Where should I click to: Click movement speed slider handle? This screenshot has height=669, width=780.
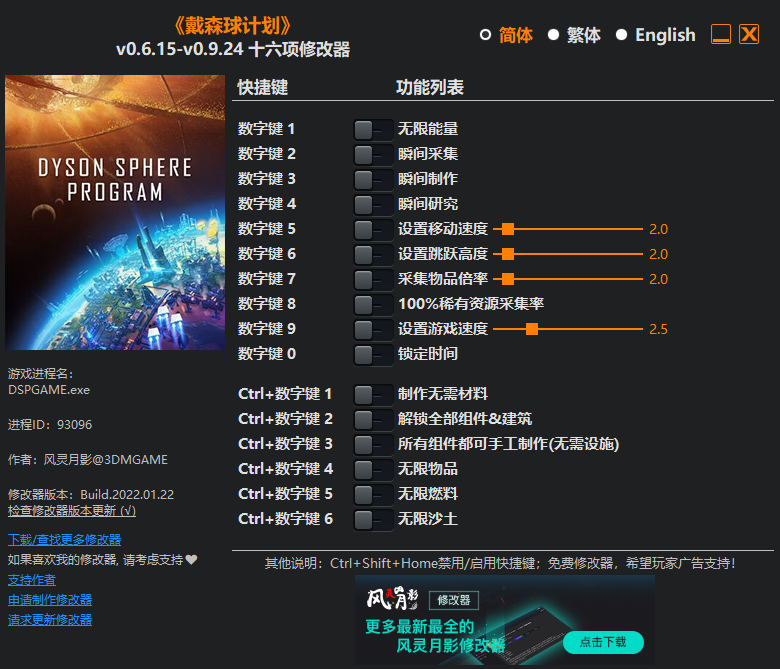pos(508,229)
